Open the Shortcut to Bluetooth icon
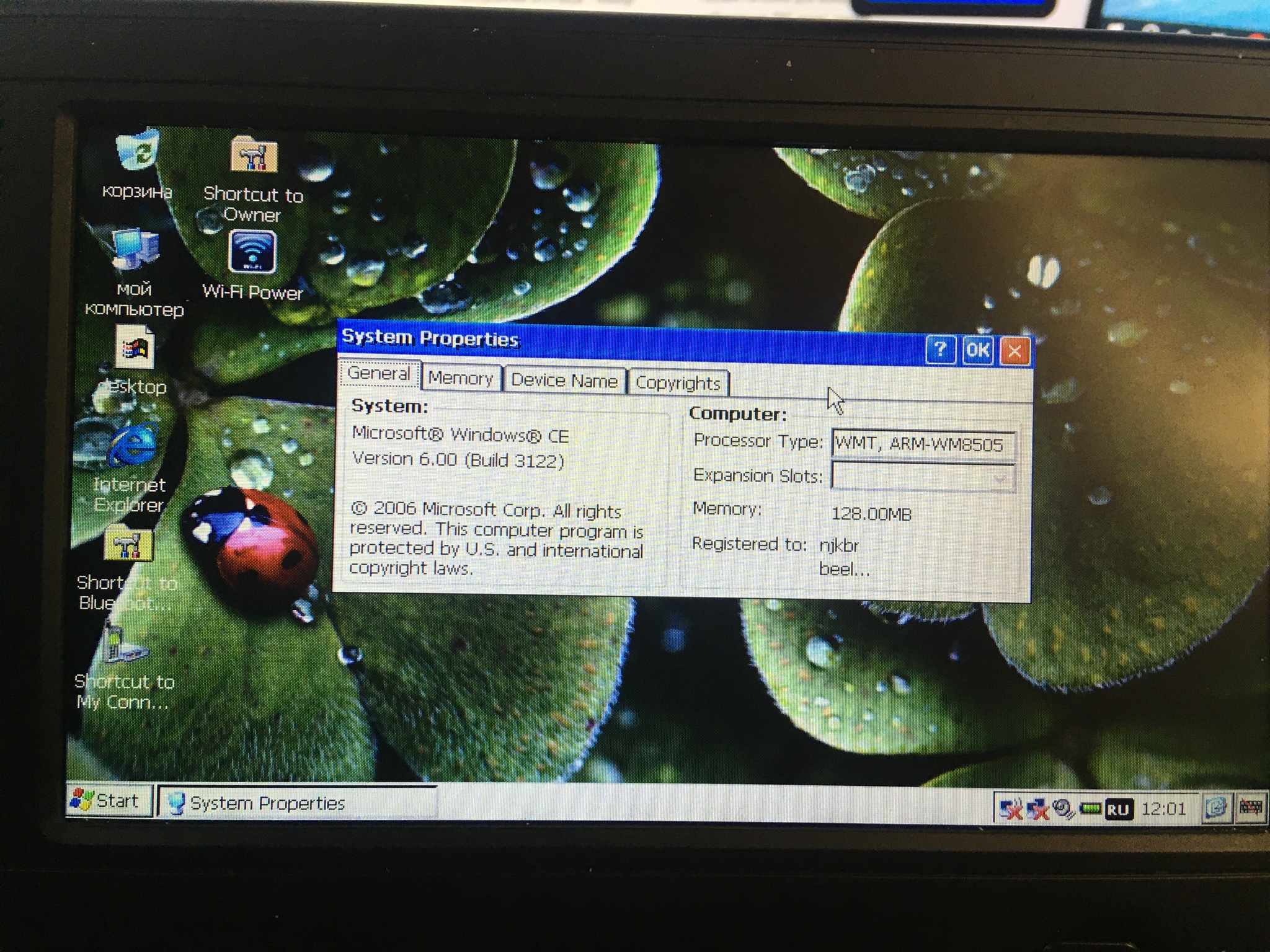The height and width of the screenshot is (952, 1270). 129,545
